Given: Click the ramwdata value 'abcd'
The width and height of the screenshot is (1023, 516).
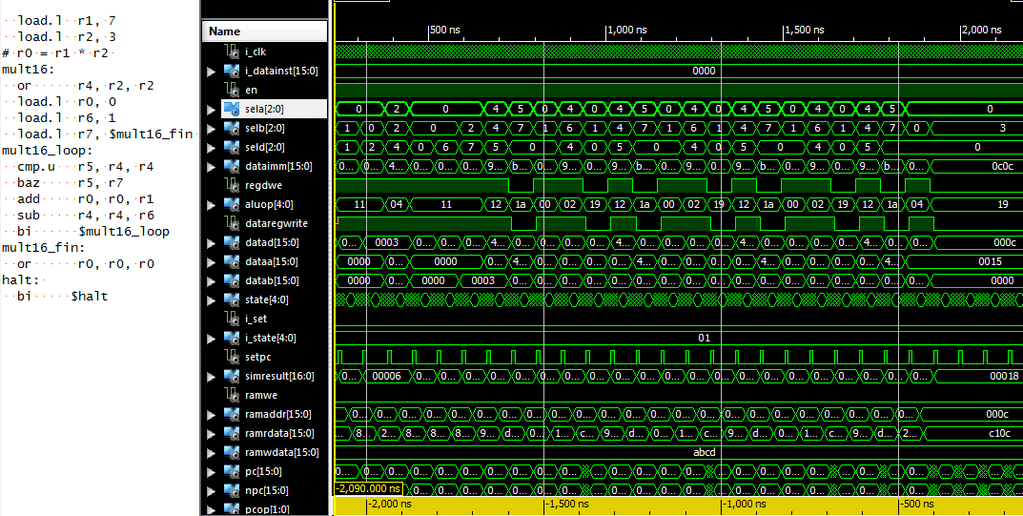Looking at the screenshot, I should pos(704,453).
